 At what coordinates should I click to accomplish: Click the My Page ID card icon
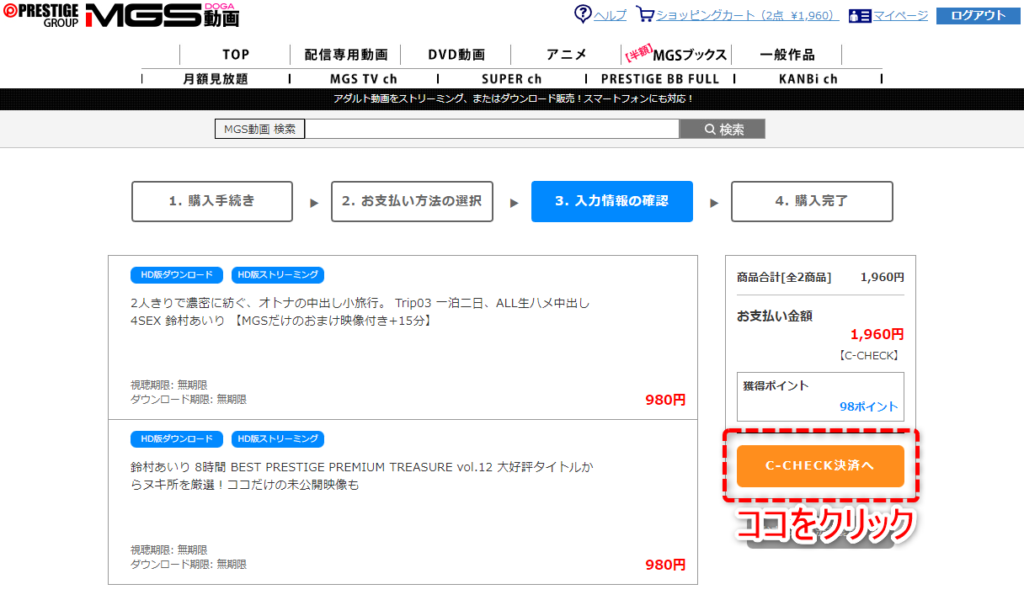tap(859, 16)
